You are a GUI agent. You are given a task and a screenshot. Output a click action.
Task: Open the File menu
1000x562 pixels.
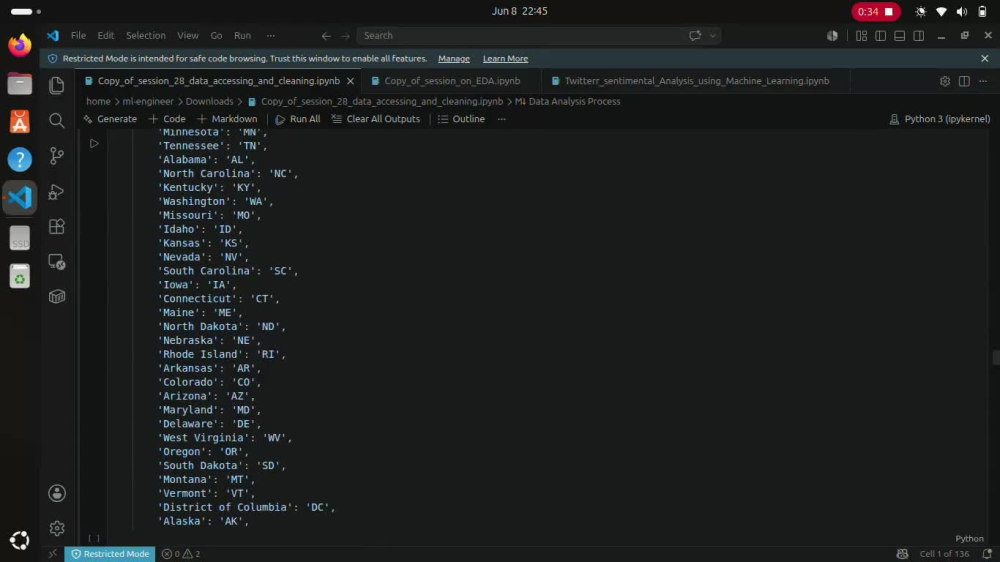[x=78, y=36]
